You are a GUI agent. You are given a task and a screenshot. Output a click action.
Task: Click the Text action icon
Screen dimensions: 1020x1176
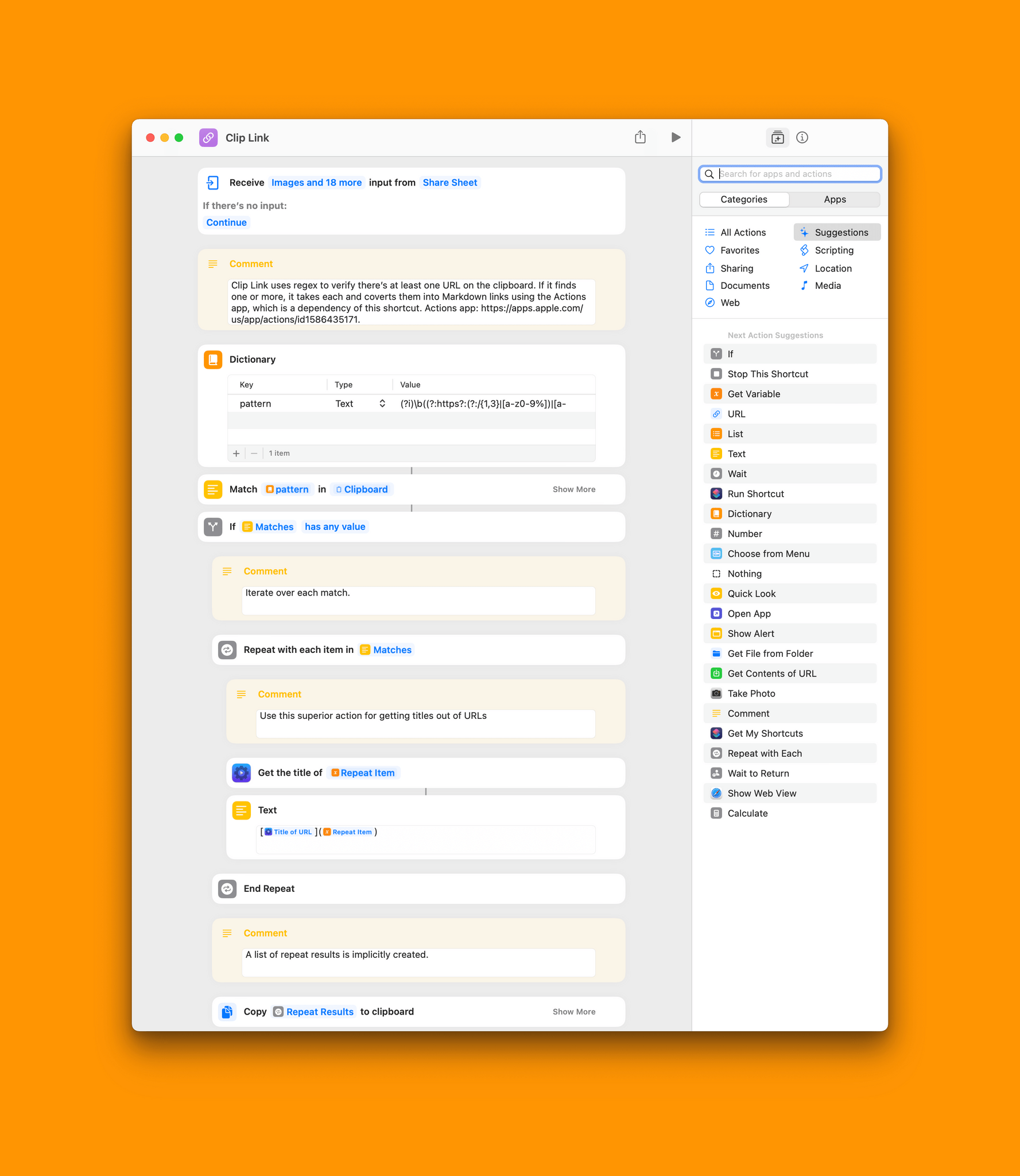[242, 810]
